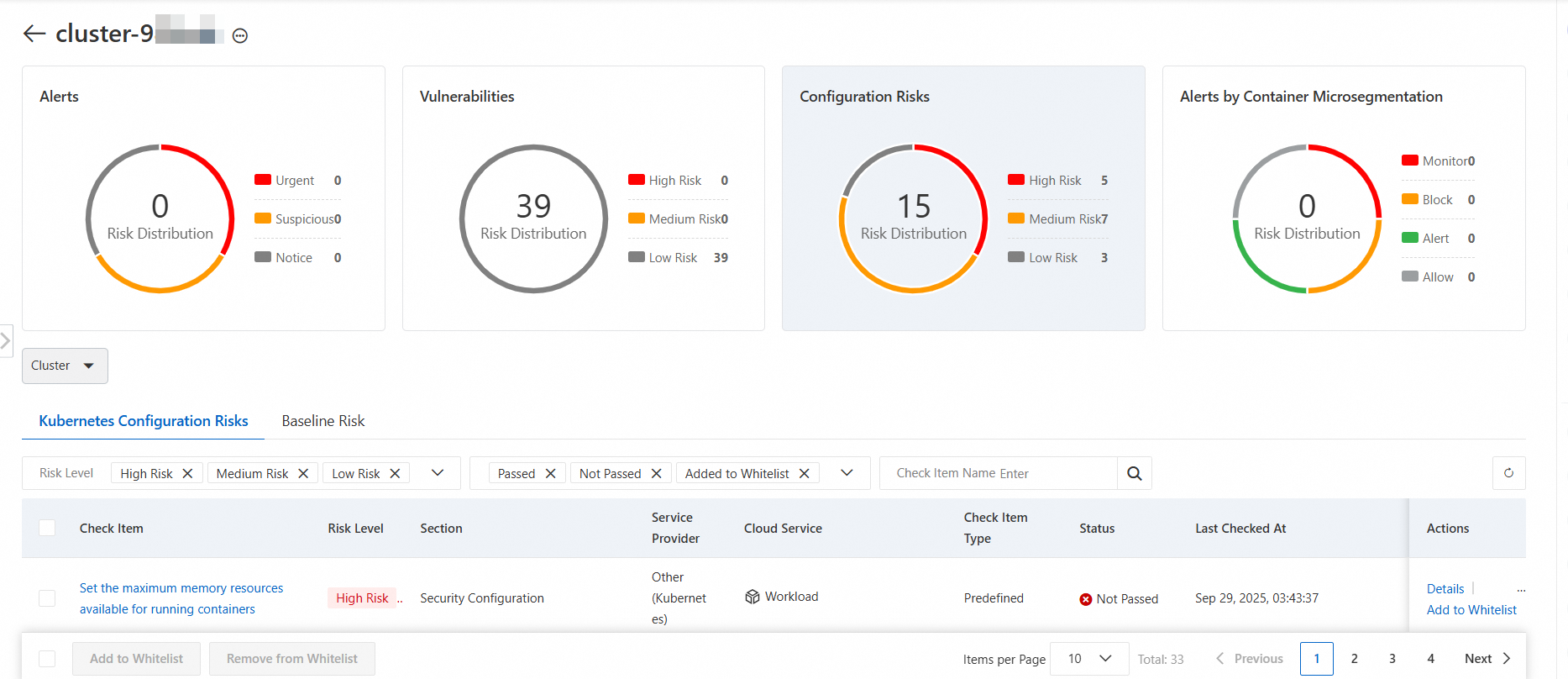Expand the Risk Level filter dropdown
Screen dimensions: 1568x679
pos(438,473)
